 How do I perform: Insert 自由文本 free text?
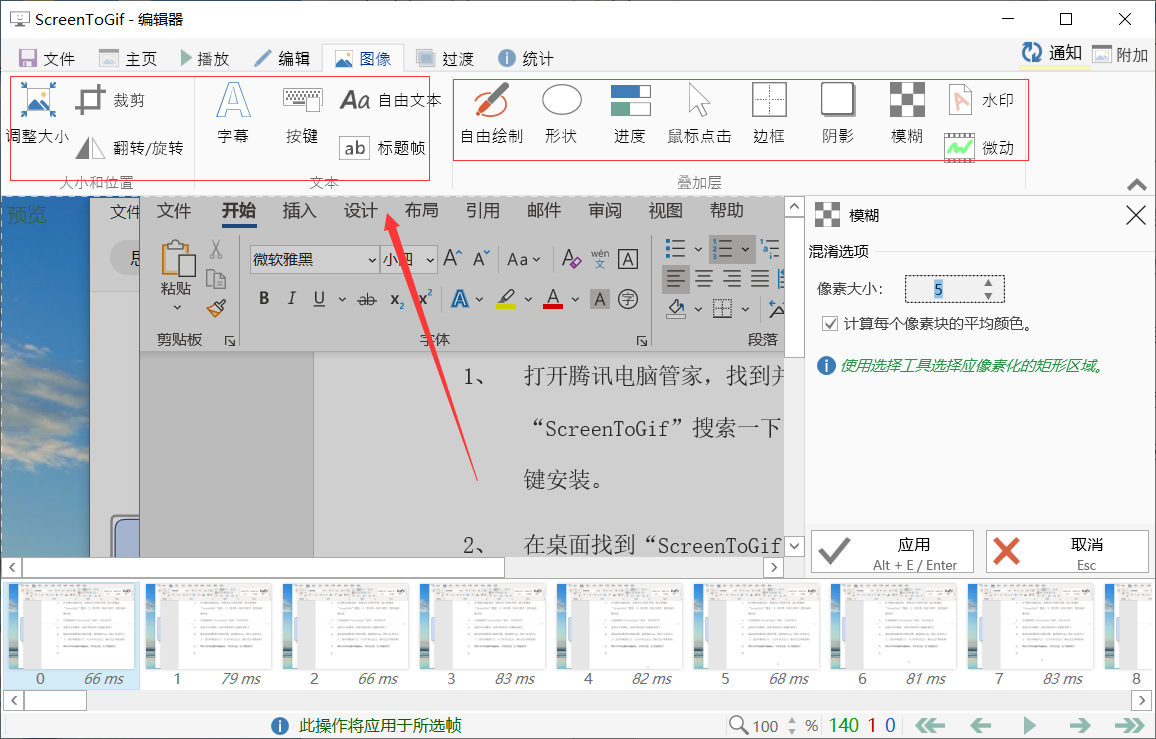coord(390,100)
